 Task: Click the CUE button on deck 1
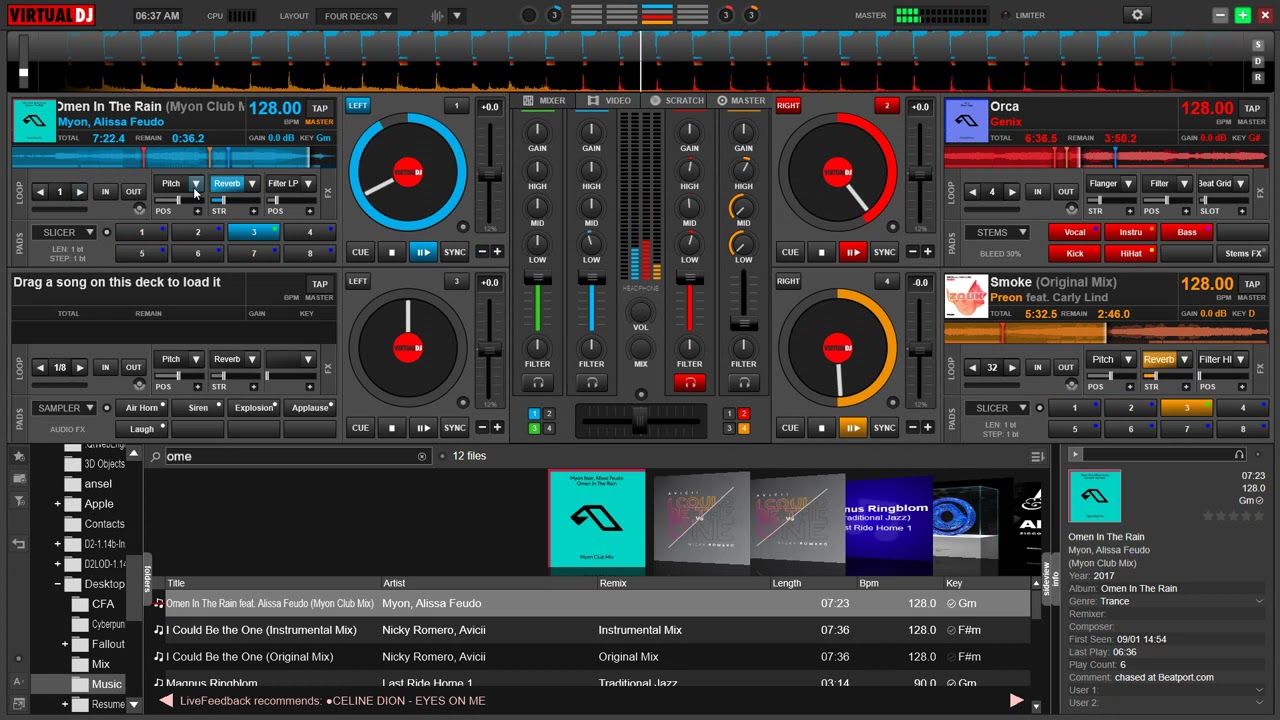click(360, 252)
